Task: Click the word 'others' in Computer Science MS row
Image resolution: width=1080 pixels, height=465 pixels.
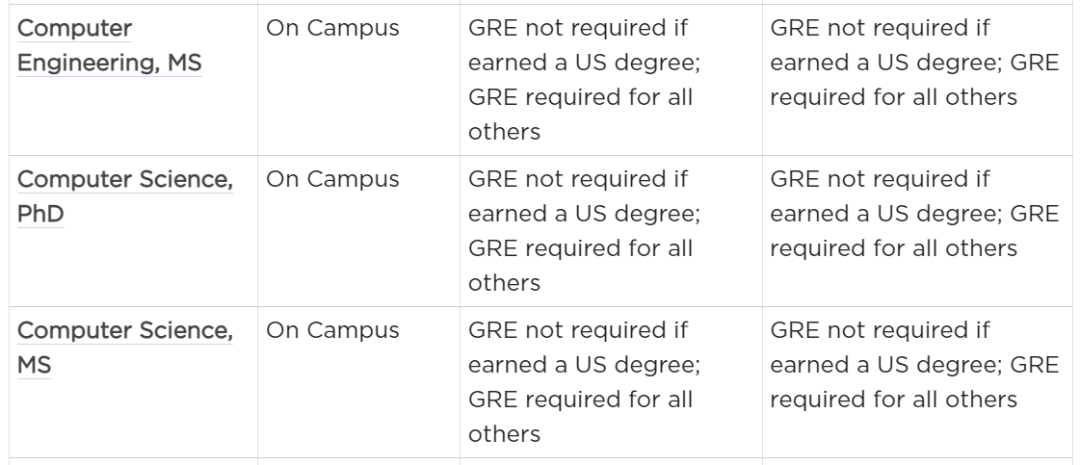Action: (504, 433)
